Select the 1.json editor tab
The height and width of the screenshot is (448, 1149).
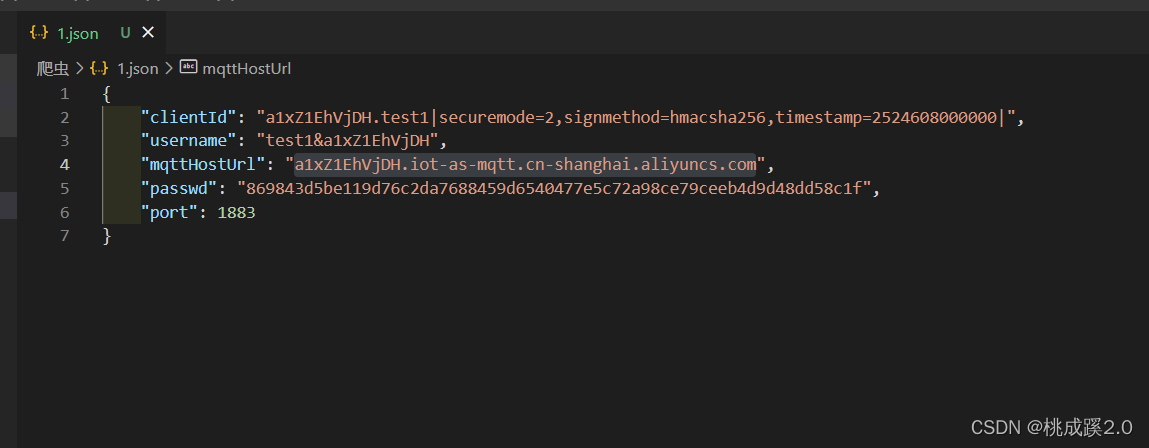click(x=77, y=33)
